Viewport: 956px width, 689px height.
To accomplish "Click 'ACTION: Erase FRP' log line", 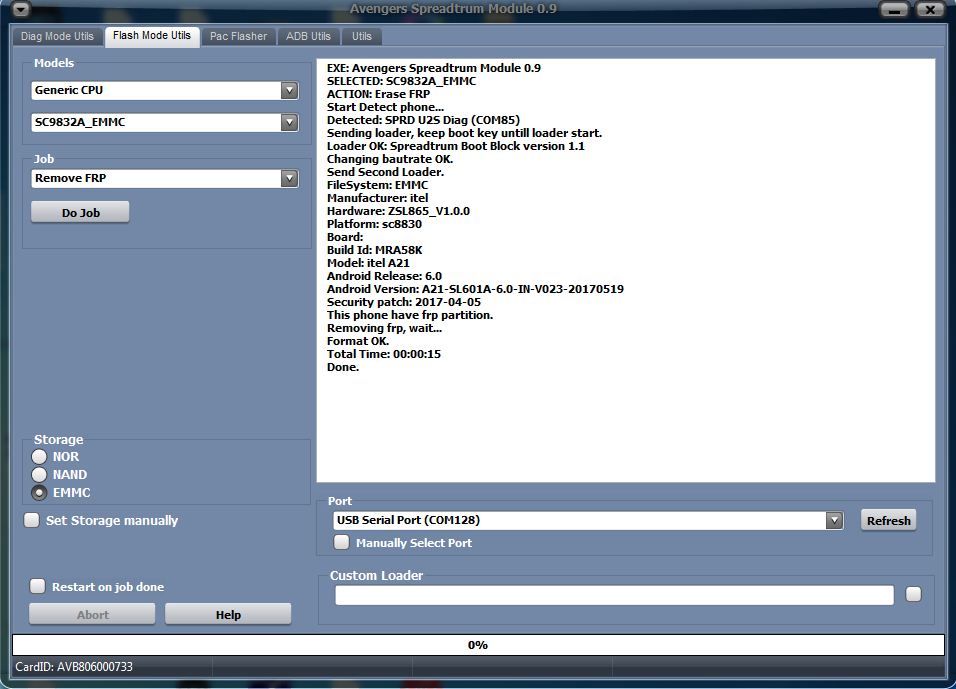I will (x=378, y=94).
